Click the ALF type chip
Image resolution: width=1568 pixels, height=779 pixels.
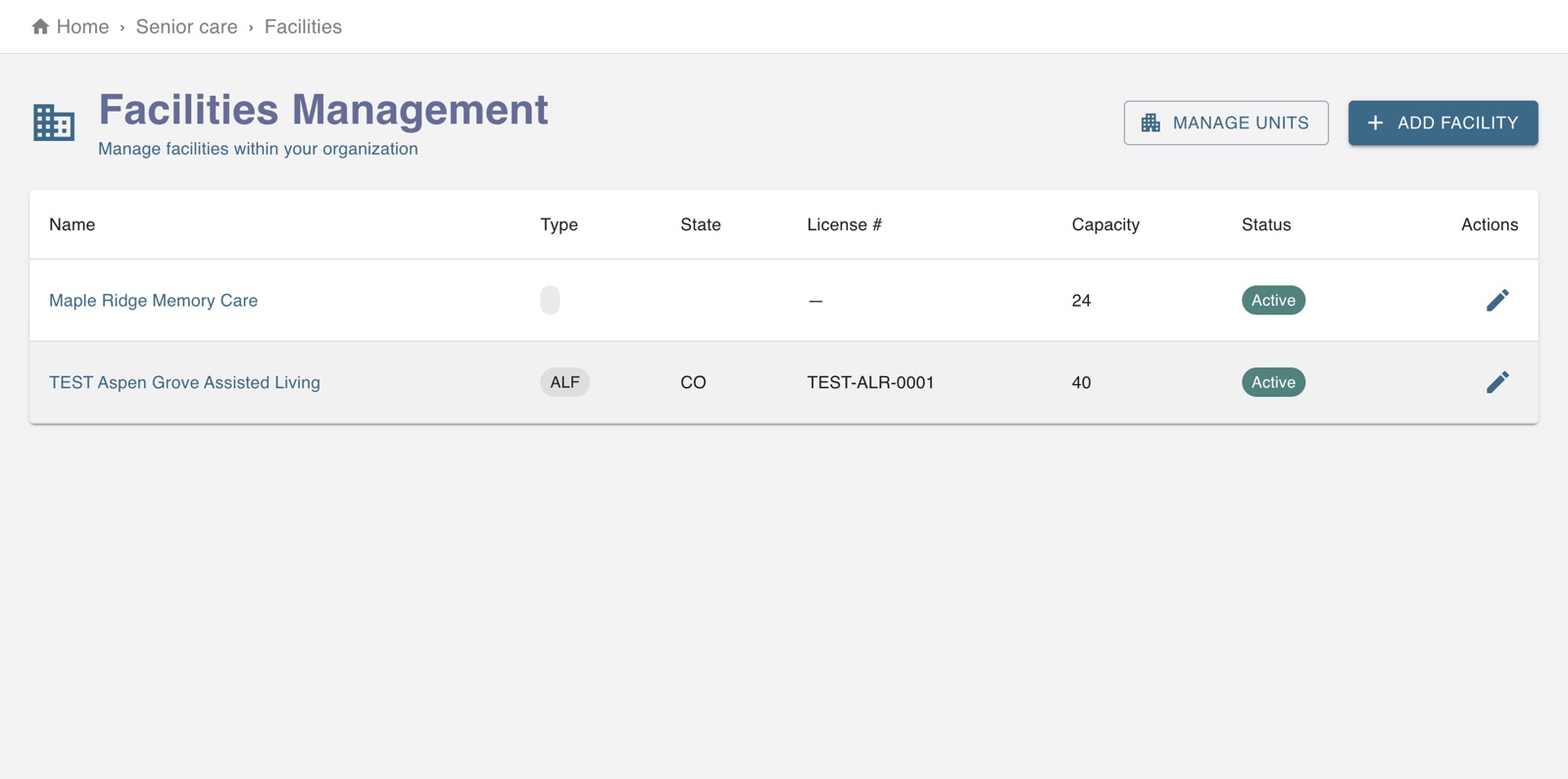[x=564, y=382]
